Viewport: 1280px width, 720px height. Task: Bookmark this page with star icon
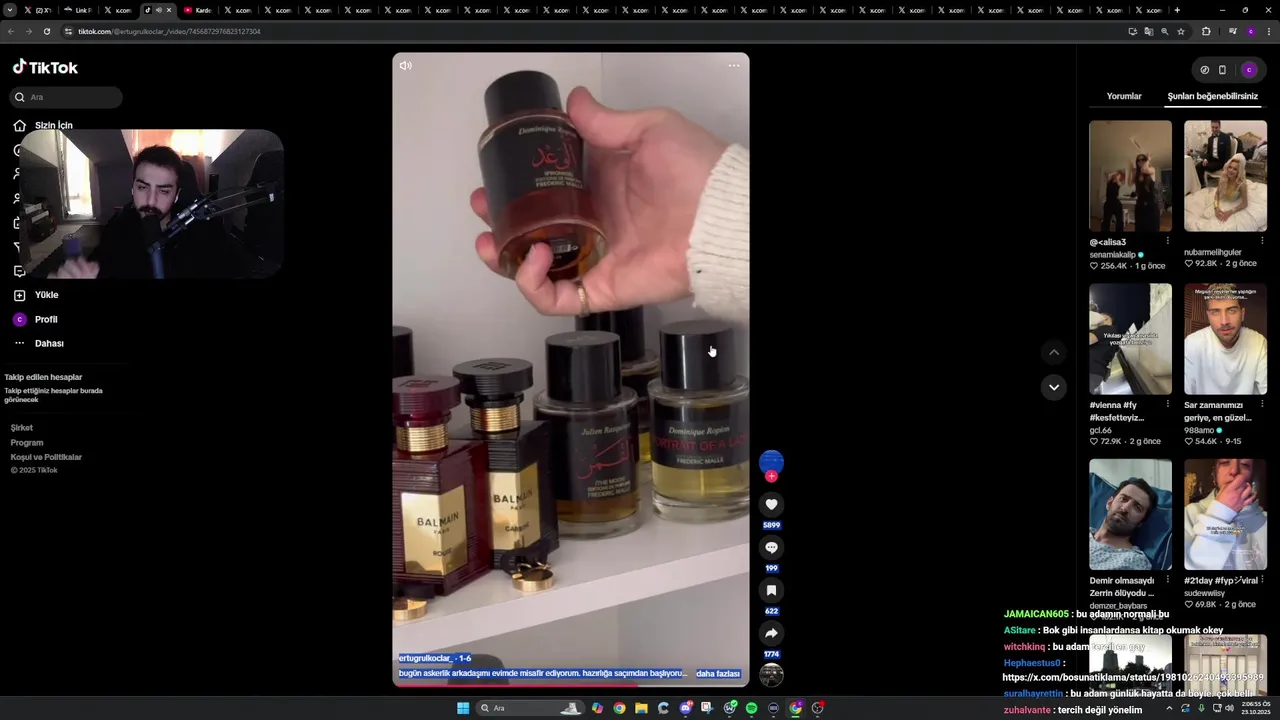1181,31
